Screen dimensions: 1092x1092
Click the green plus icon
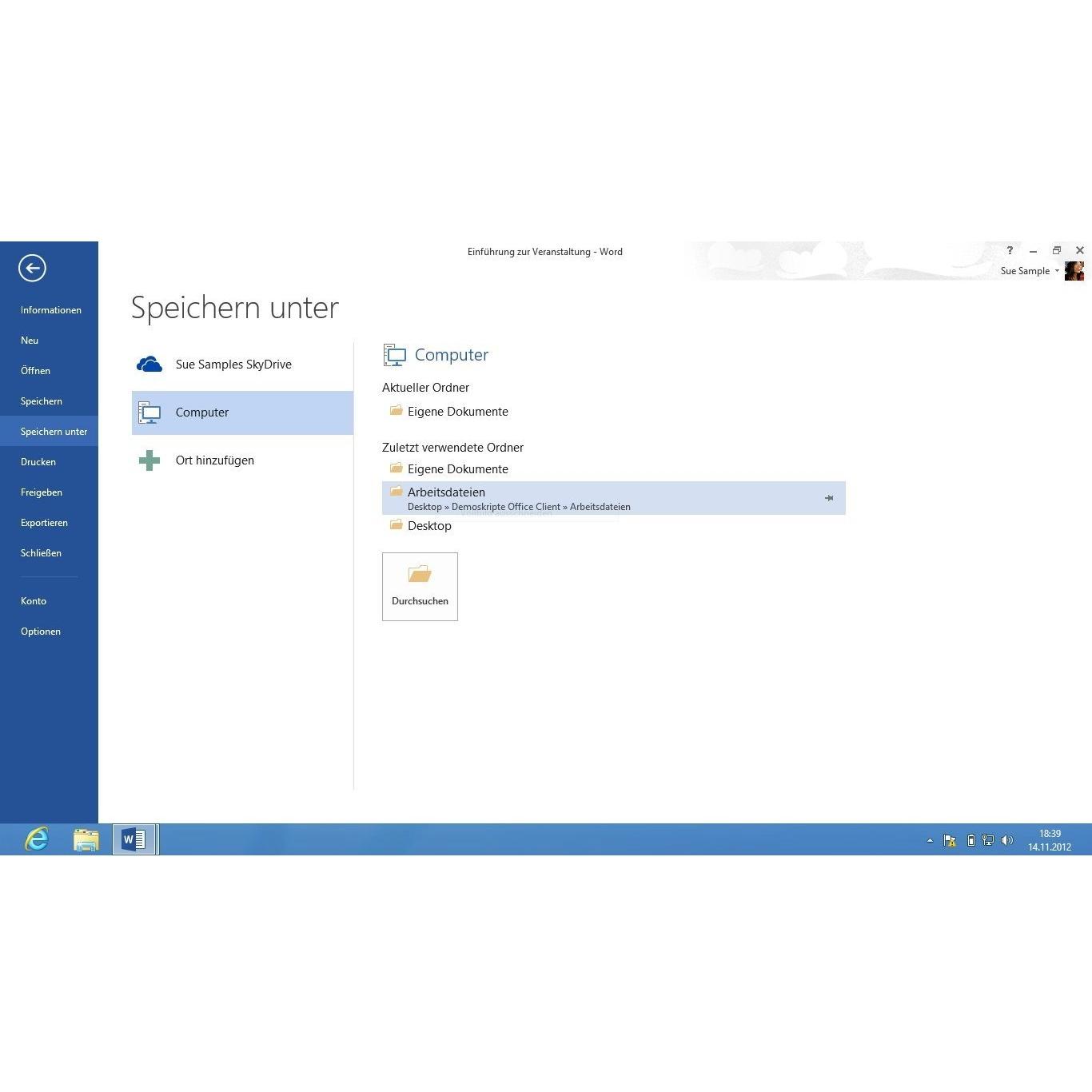point(149,460)
